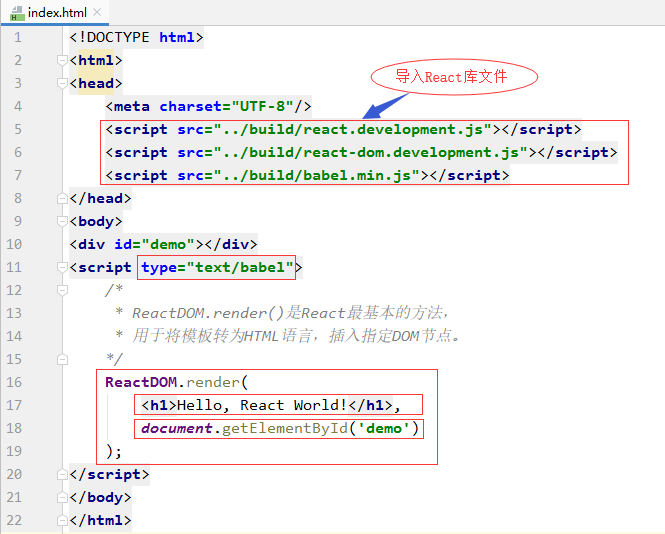Screen dimensions: 665x534
Task: Click the type="text/babel" attribute
Action: click(x=217, y=267)
